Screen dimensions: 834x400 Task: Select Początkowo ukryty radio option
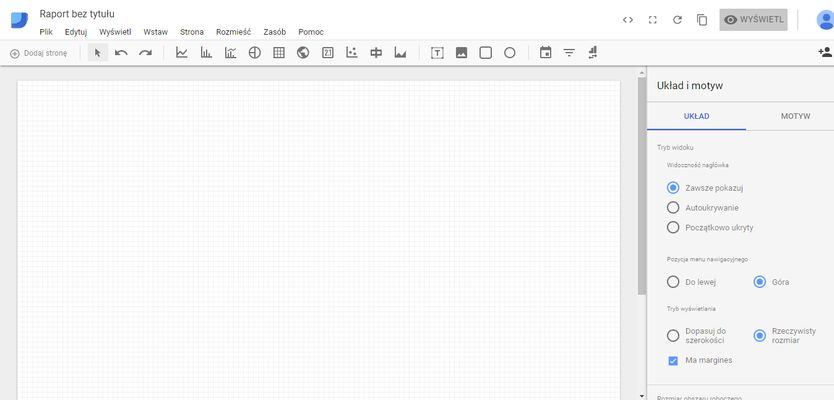coord(673,227)
